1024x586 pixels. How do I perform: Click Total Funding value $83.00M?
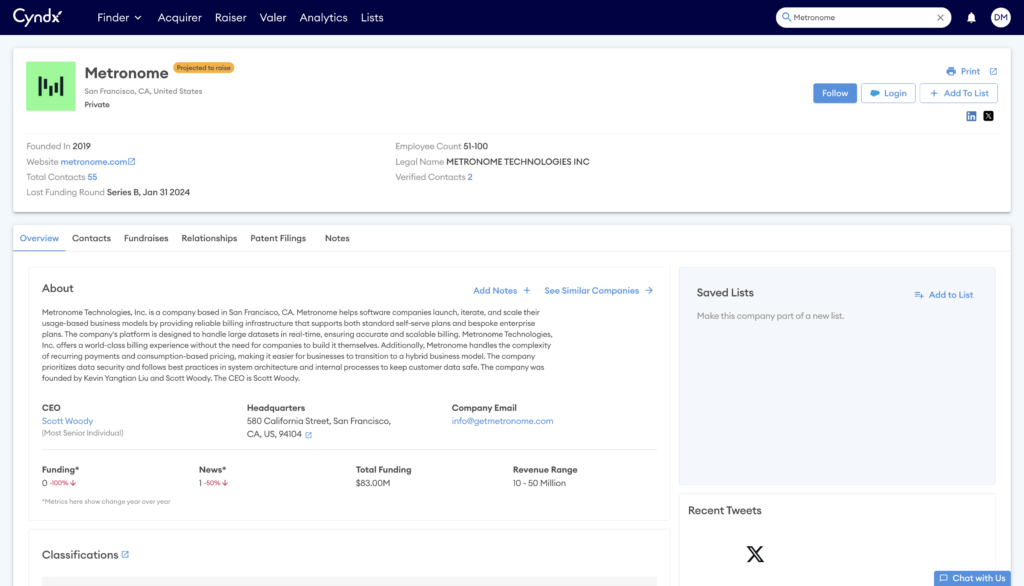[x=373, y=483]
